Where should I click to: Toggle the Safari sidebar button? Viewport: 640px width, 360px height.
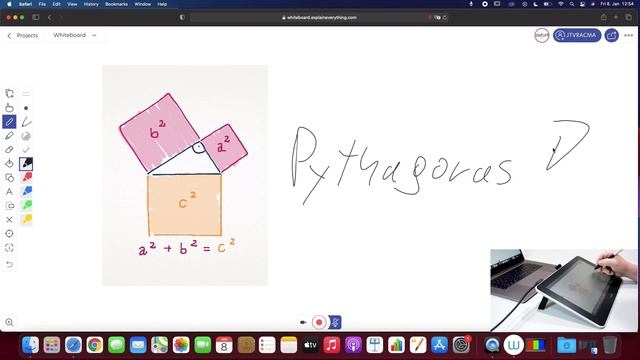[x=36, y=18]
